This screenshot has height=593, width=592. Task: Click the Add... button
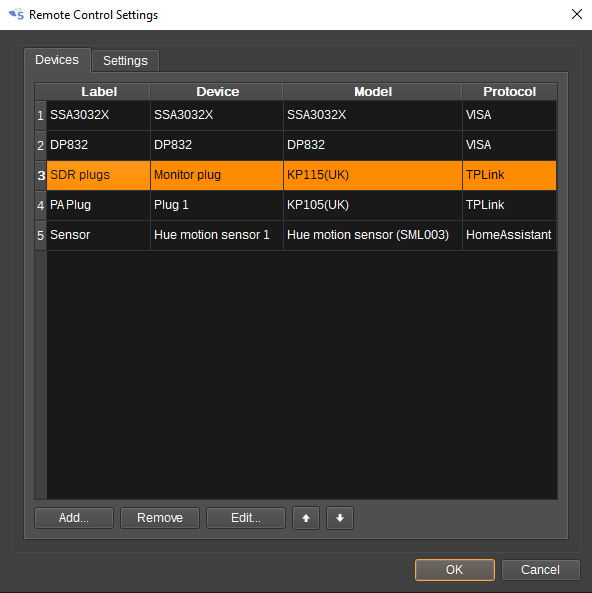(74, 518)
